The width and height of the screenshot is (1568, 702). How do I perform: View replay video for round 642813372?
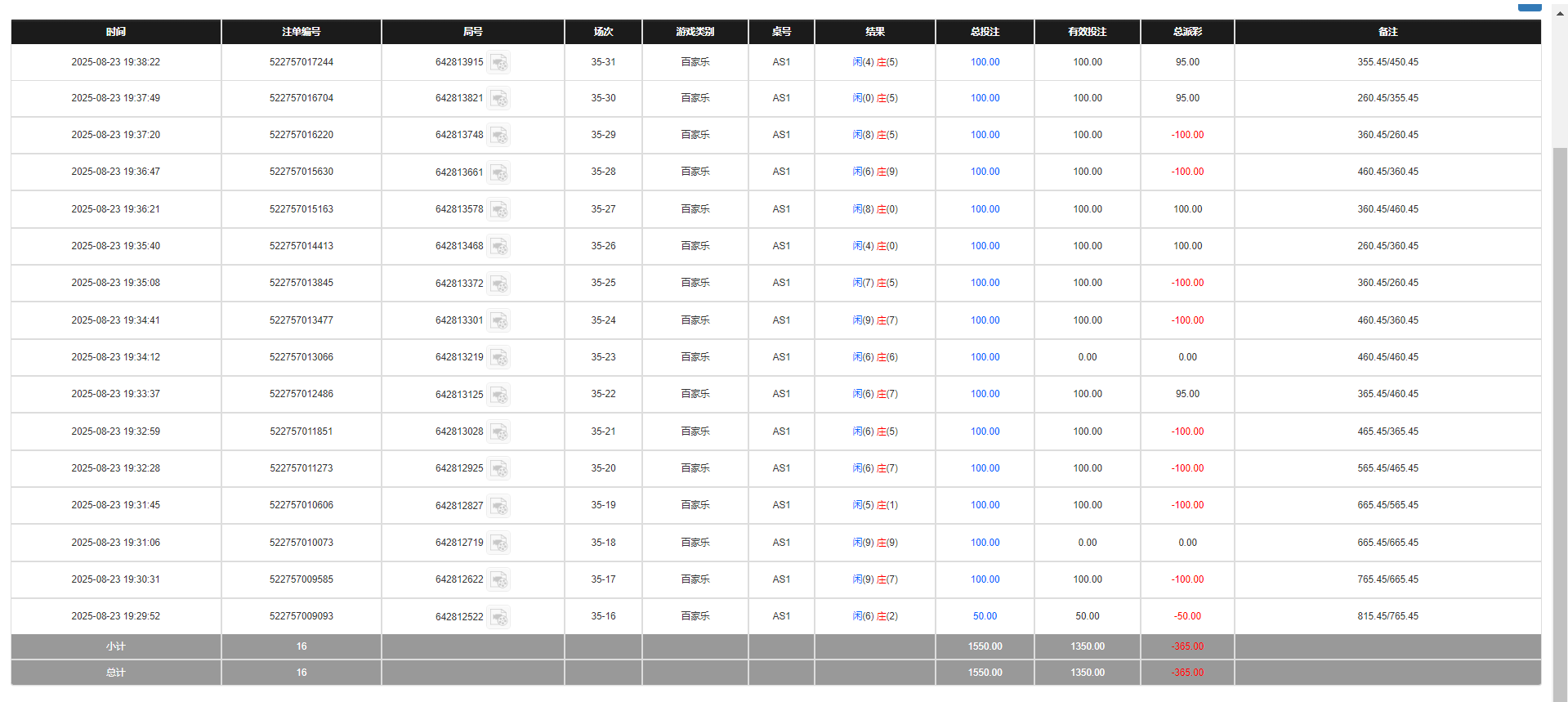tap(498, 284)
